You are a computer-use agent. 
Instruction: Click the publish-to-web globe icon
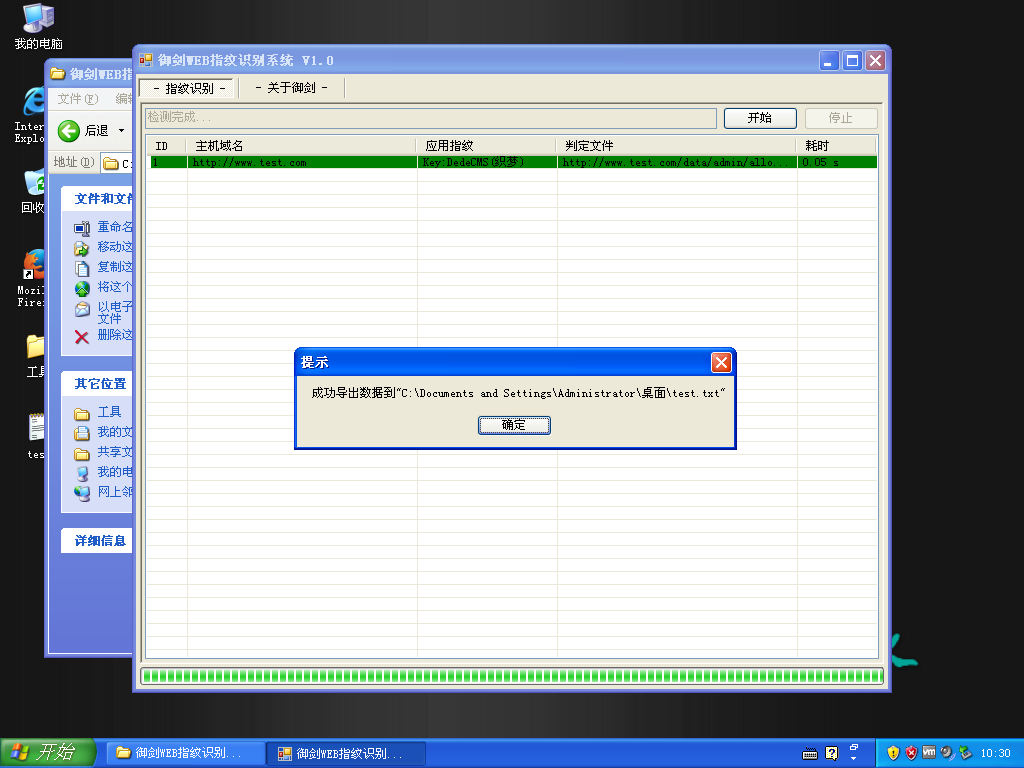(82, 288)
